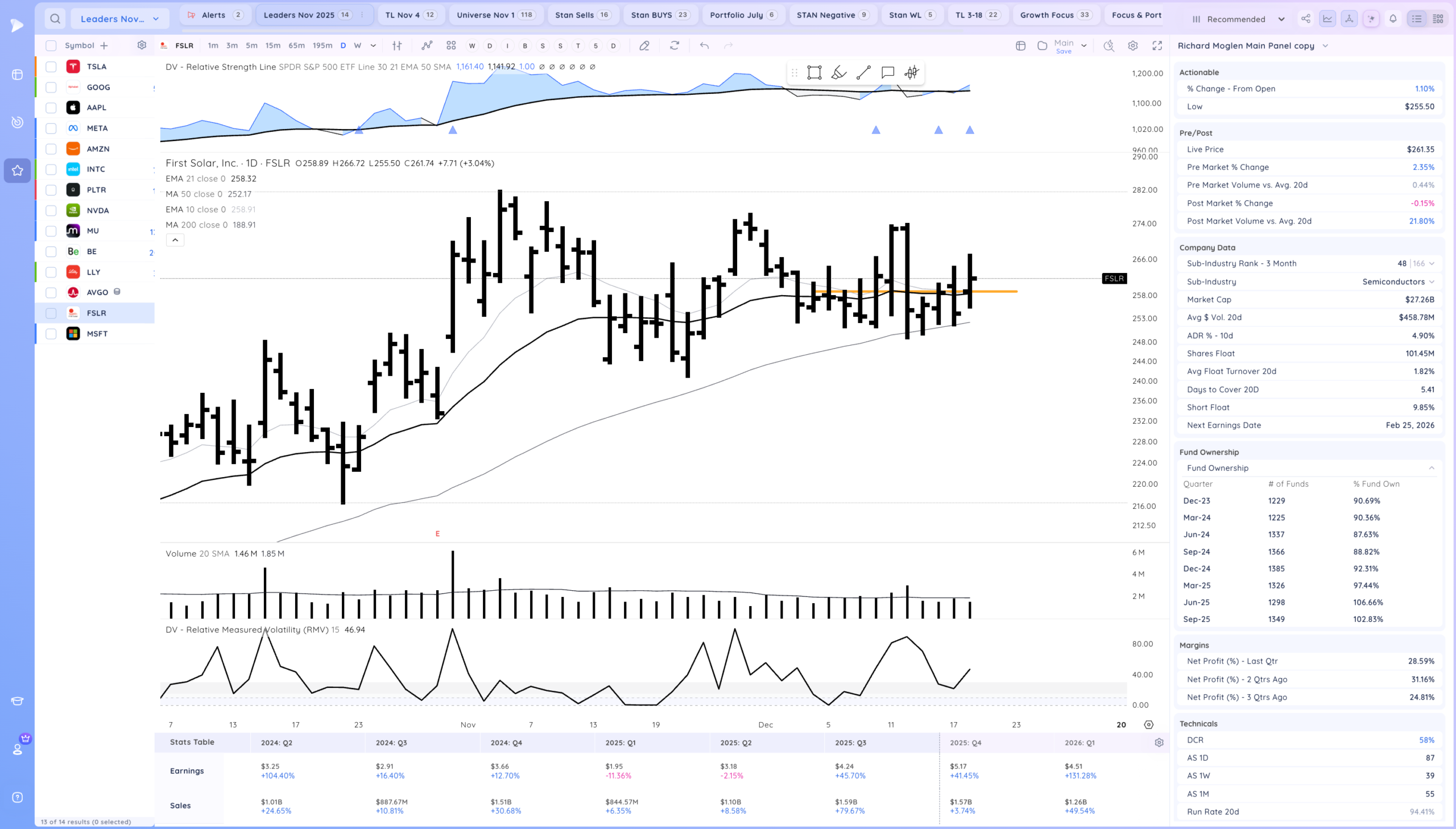
Task: Select the 15m timeframe button
Action: (273, 45)
